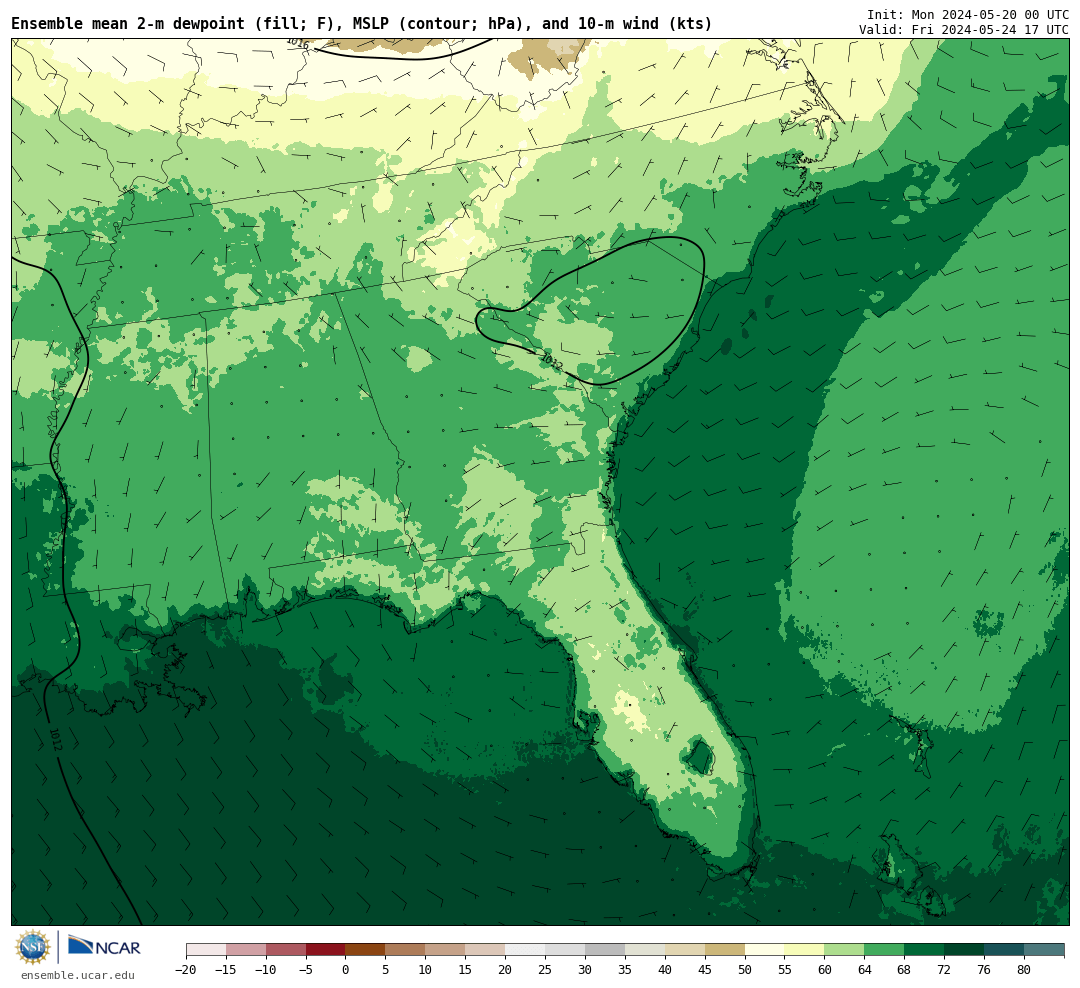
Task: Click the 'Init: Mon 2024-05-20 00 UTC' text
Action: coord(968,14)
